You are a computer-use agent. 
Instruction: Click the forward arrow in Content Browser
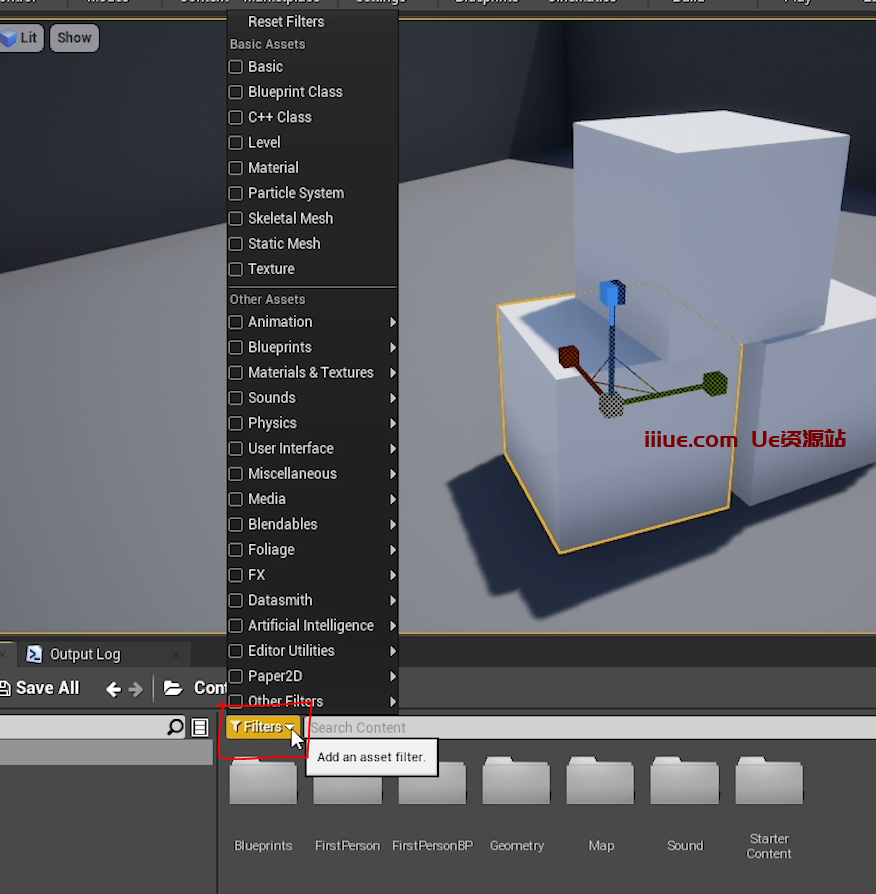point(136,688)
